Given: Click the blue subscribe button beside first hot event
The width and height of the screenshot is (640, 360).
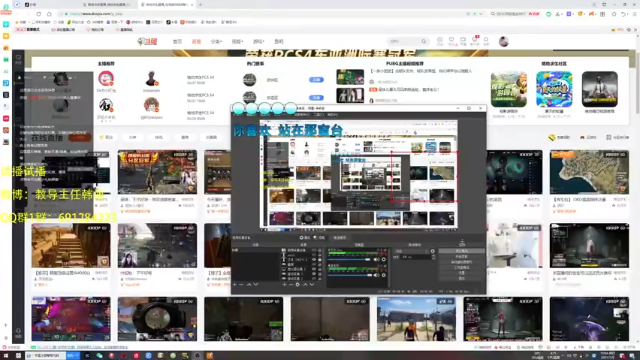Looking at the screenshot, I should point(316,80).
